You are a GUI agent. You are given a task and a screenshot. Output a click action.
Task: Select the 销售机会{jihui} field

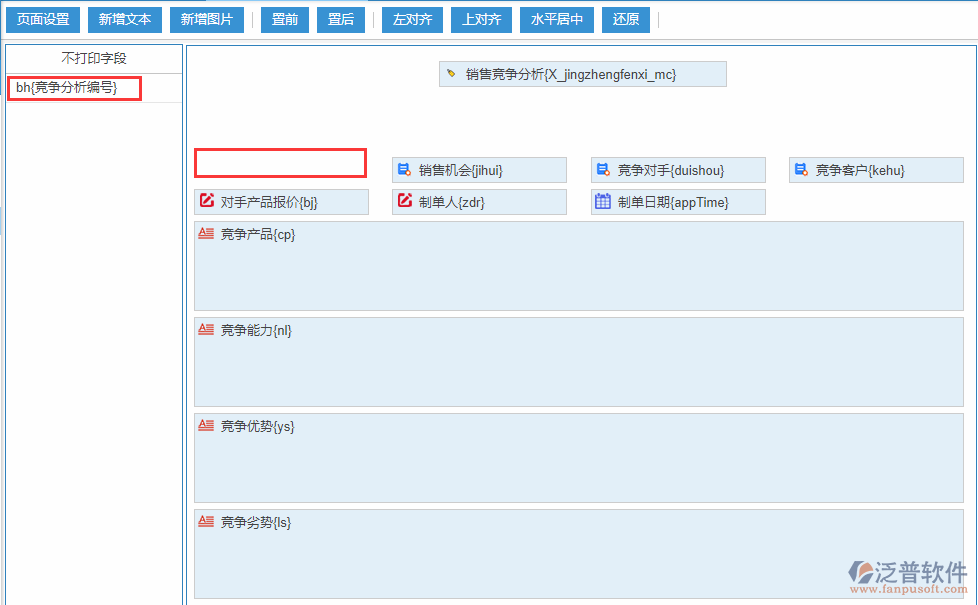[479, 170]
